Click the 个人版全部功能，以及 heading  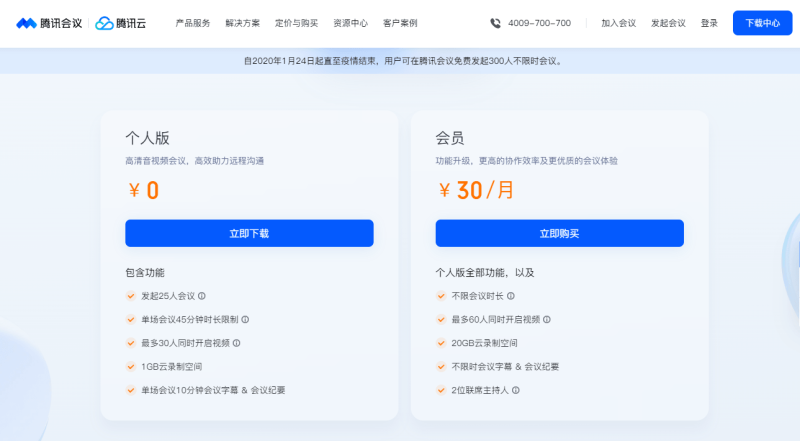[x=485, y=273]
